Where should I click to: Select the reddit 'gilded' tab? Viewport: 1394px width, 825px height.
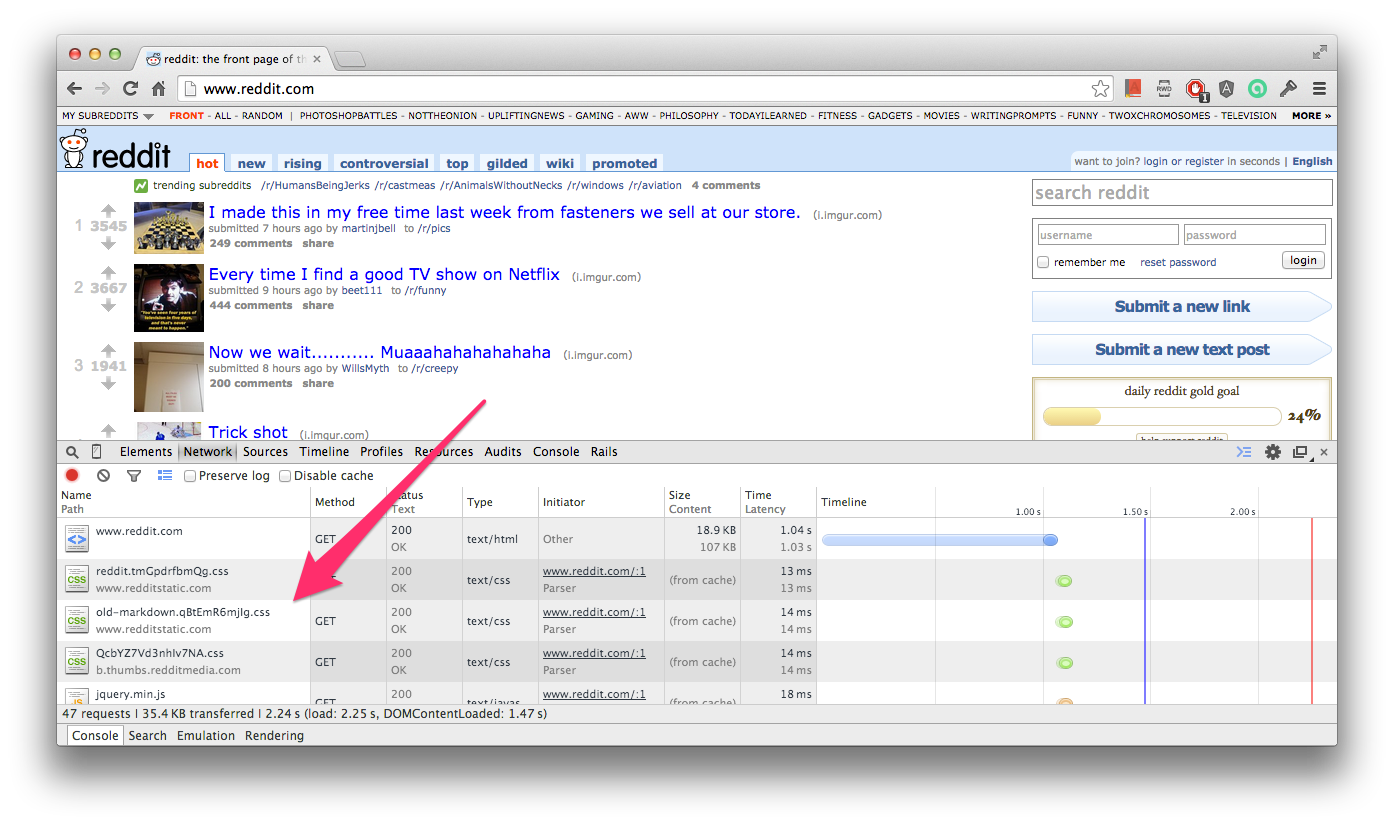(x=507, y=163)
